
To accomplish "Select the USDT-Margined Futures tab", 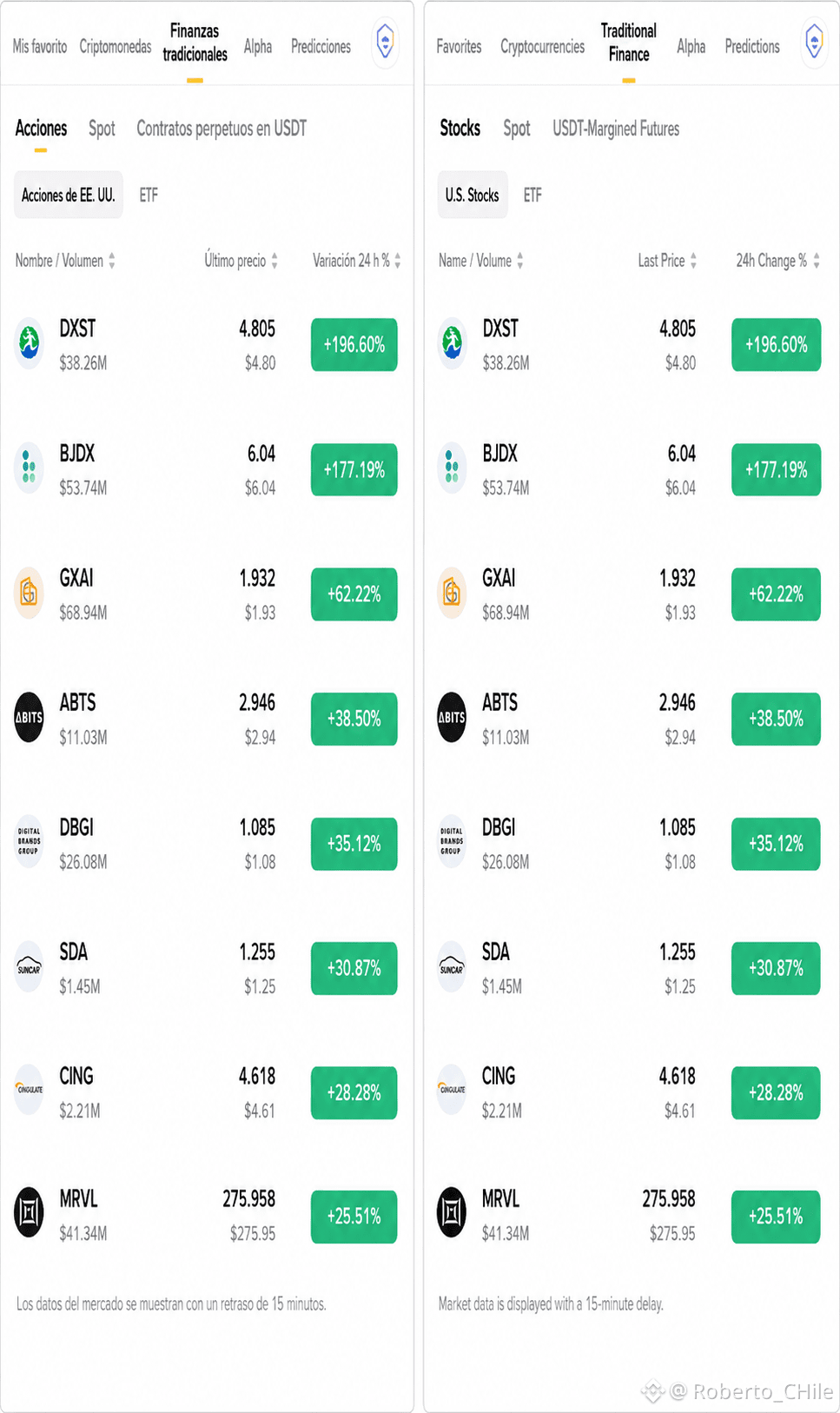I will click(x=616, y=129).
